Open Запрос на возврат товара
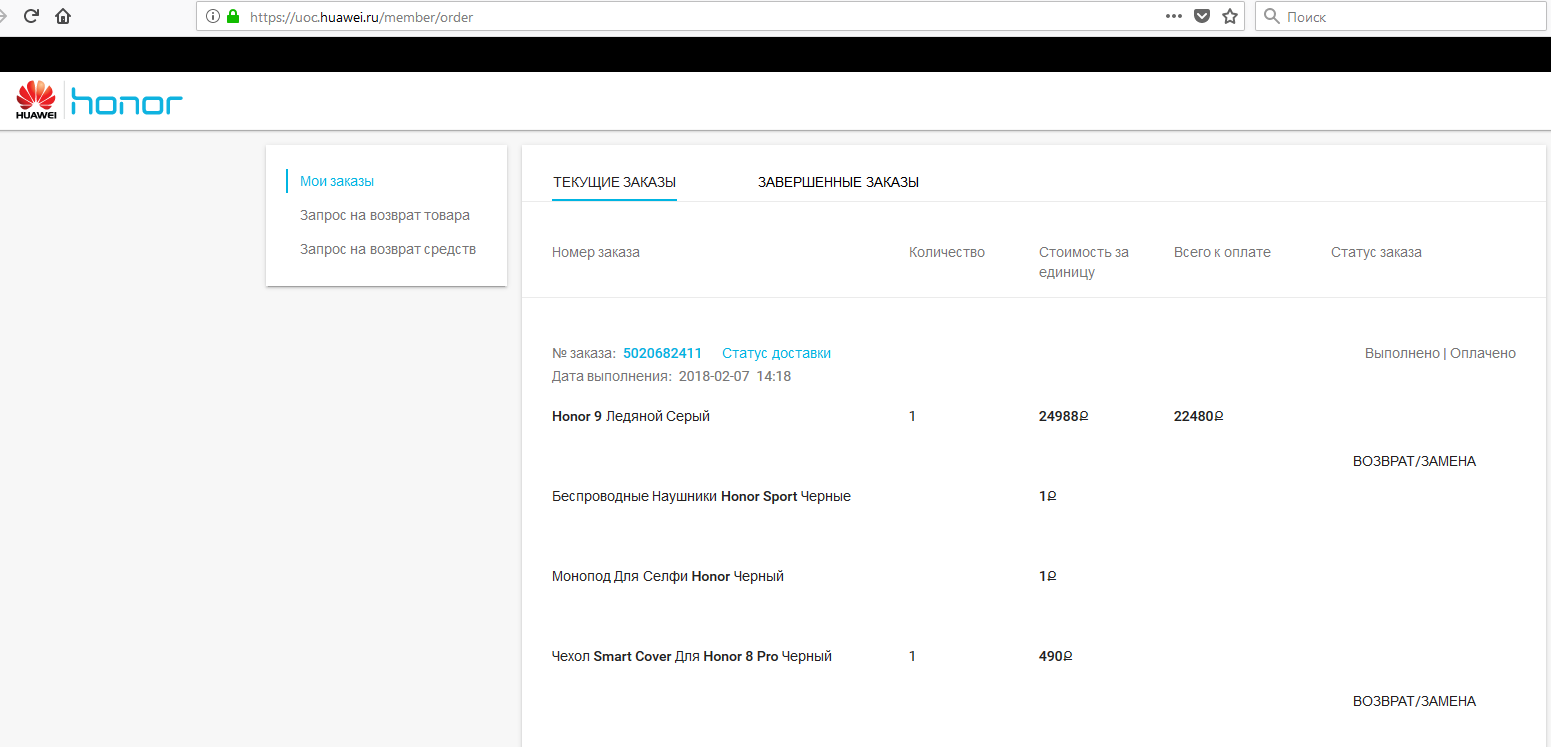 [384, 215]
